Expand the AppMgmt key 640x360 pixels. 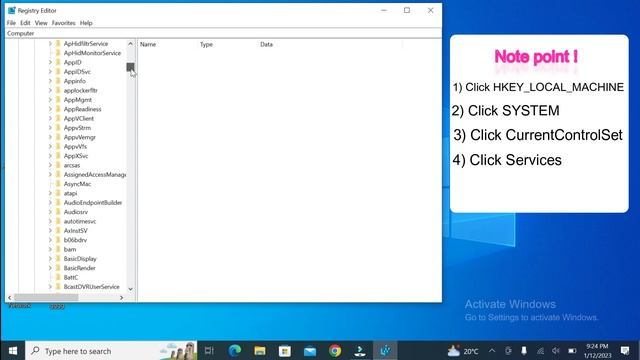(x=50, y=100)
